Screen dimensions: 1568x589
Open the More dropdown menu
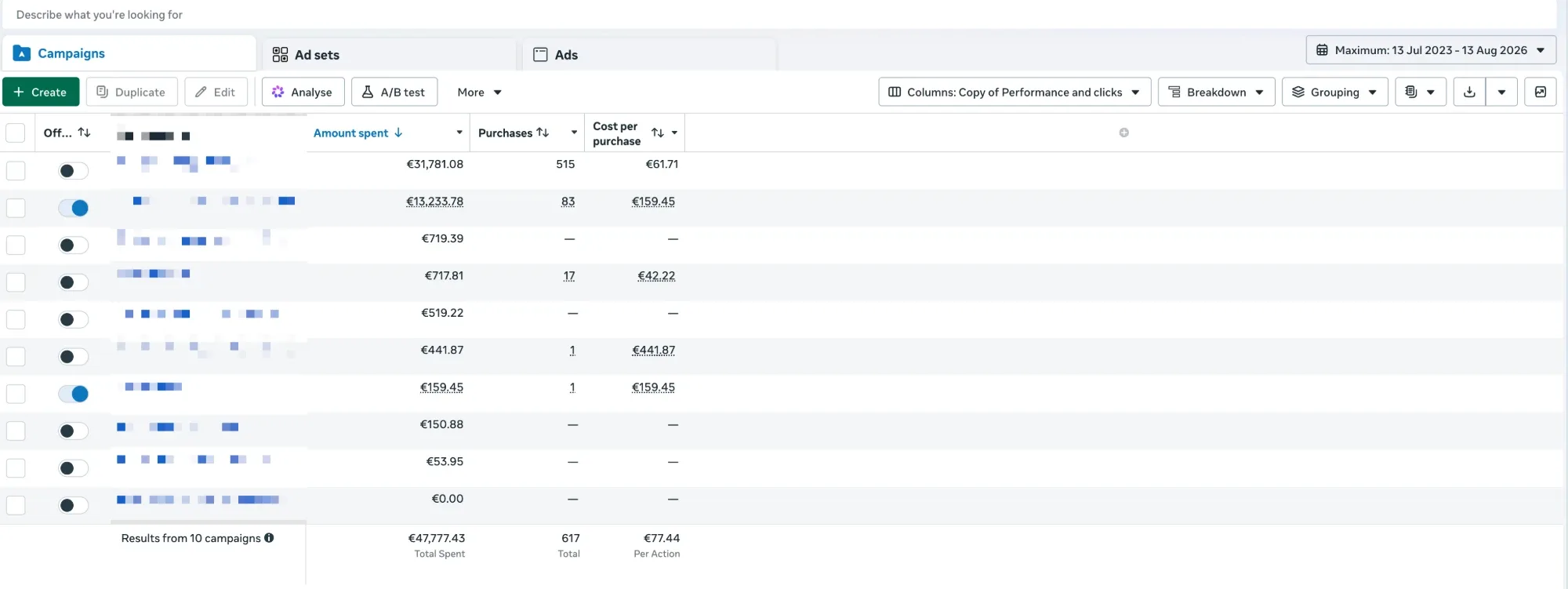point(479,92)
